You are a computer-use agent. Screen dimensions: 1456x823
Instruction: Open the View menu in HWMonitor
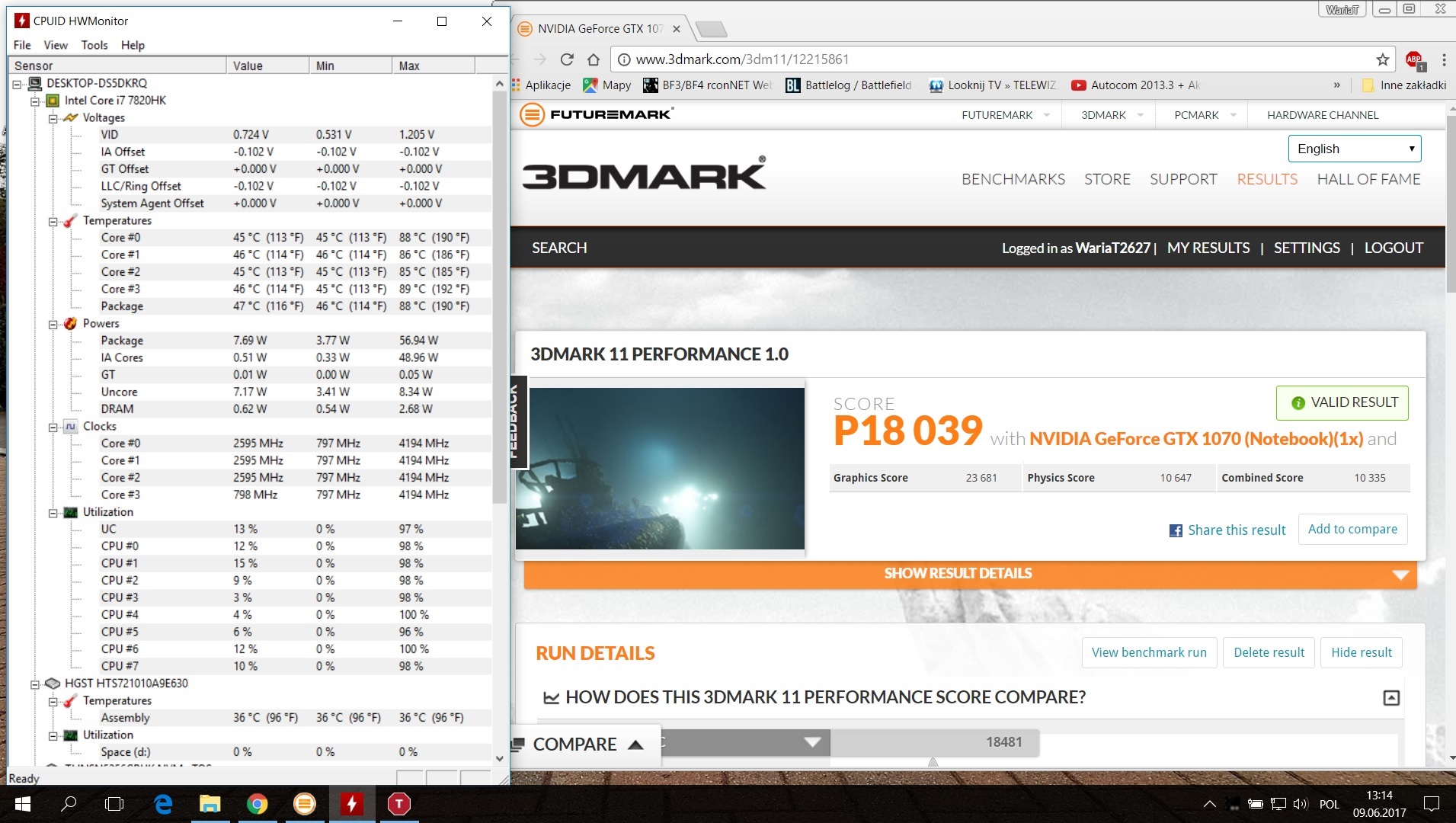point(56,45)
